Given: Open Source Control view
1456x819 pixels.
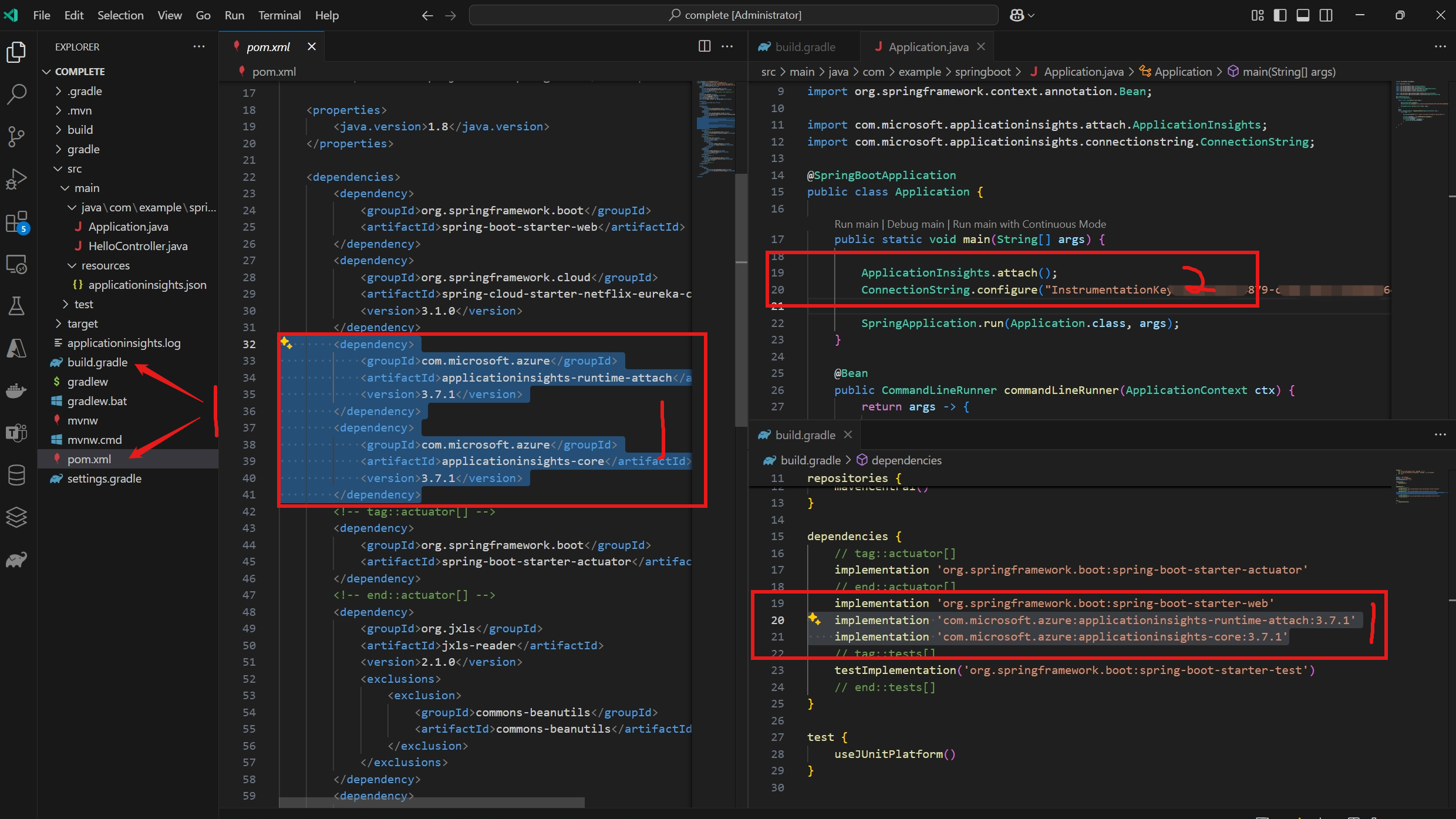Looking at the screenshot, I should click(x=16, y=136).
